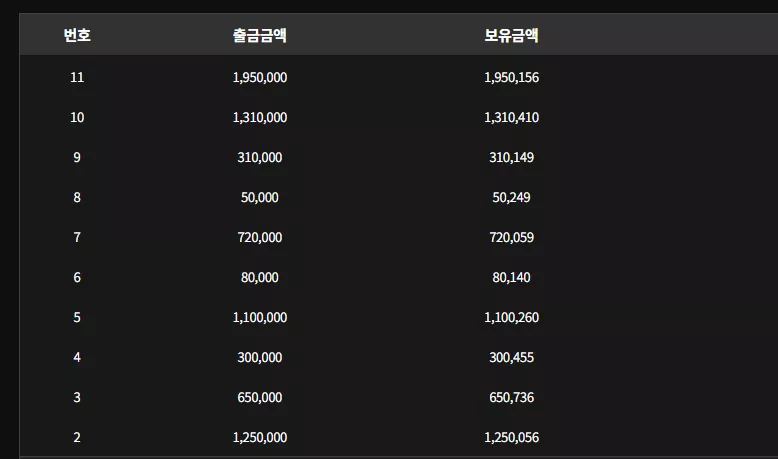Screen dimensions: 778x459
Task: Click balance value 1,250,056
Action: click(511, 438)
